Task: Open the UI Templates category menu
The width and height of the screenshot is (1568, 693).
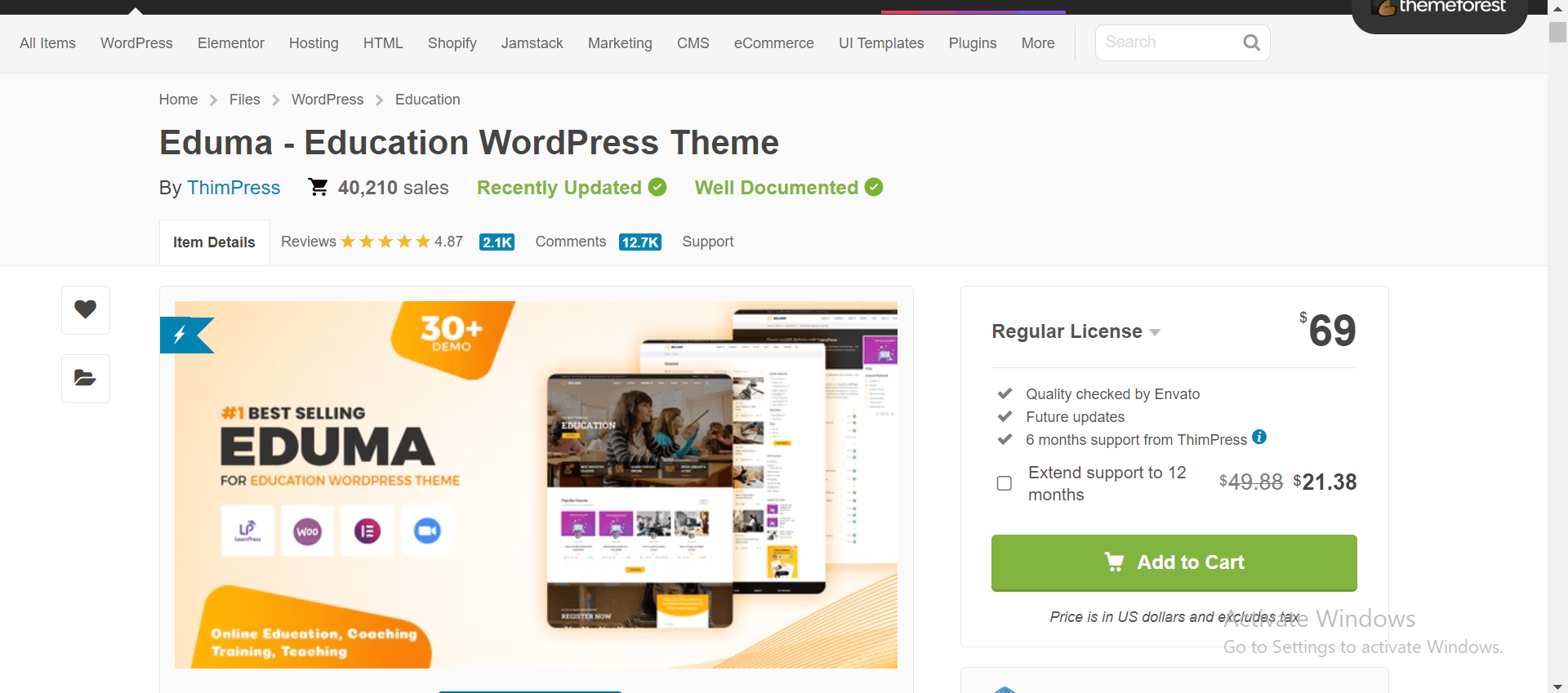Action: 881,43
